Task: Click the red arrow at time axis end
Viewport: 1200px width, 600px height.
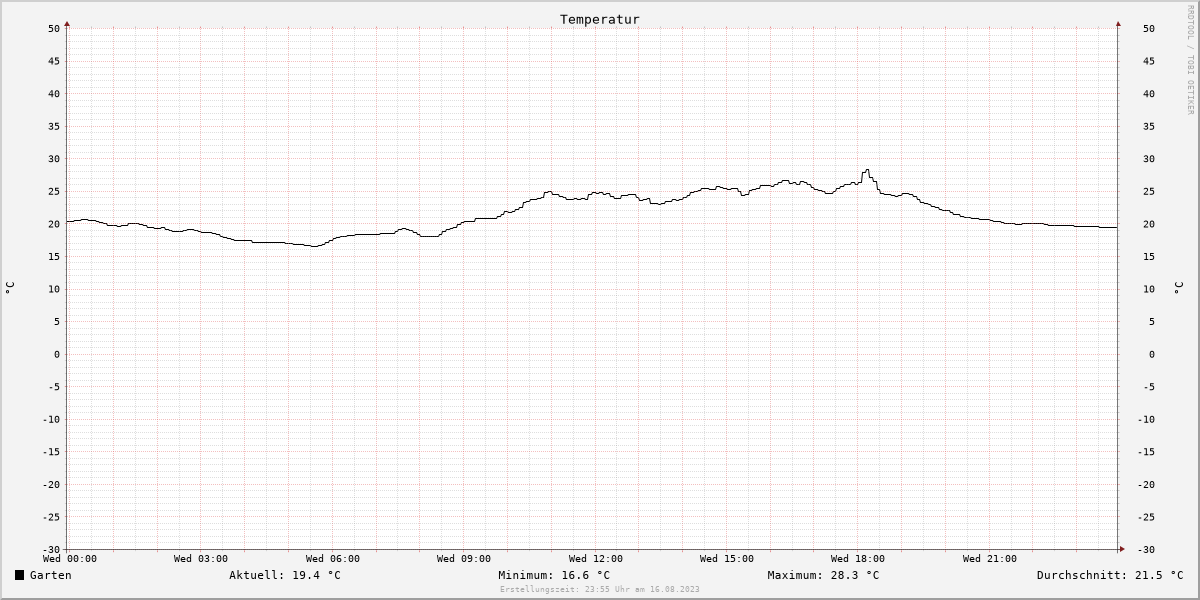Action: point(1122,549)
